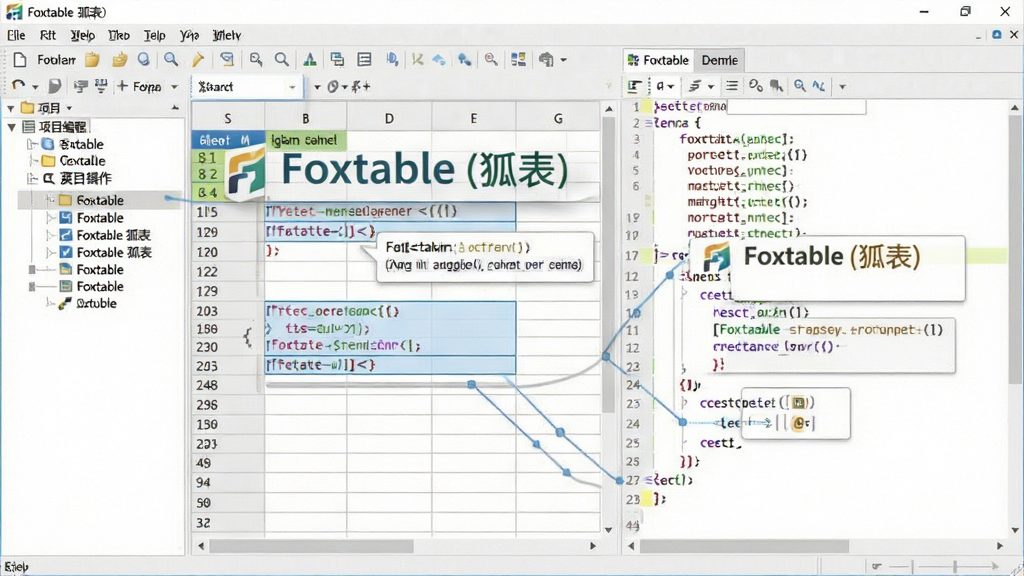Click the outline icon in code editor toolbar
Screen dimensions: 1024x576
(x=634, y=86)
